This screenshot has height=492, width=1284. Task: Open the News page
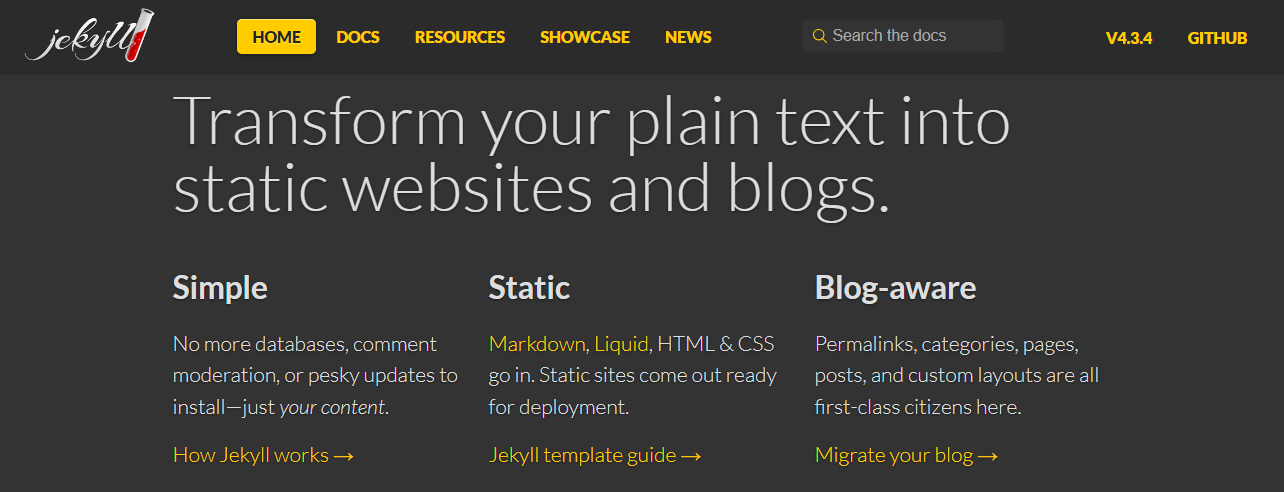(x=688, y=37)
